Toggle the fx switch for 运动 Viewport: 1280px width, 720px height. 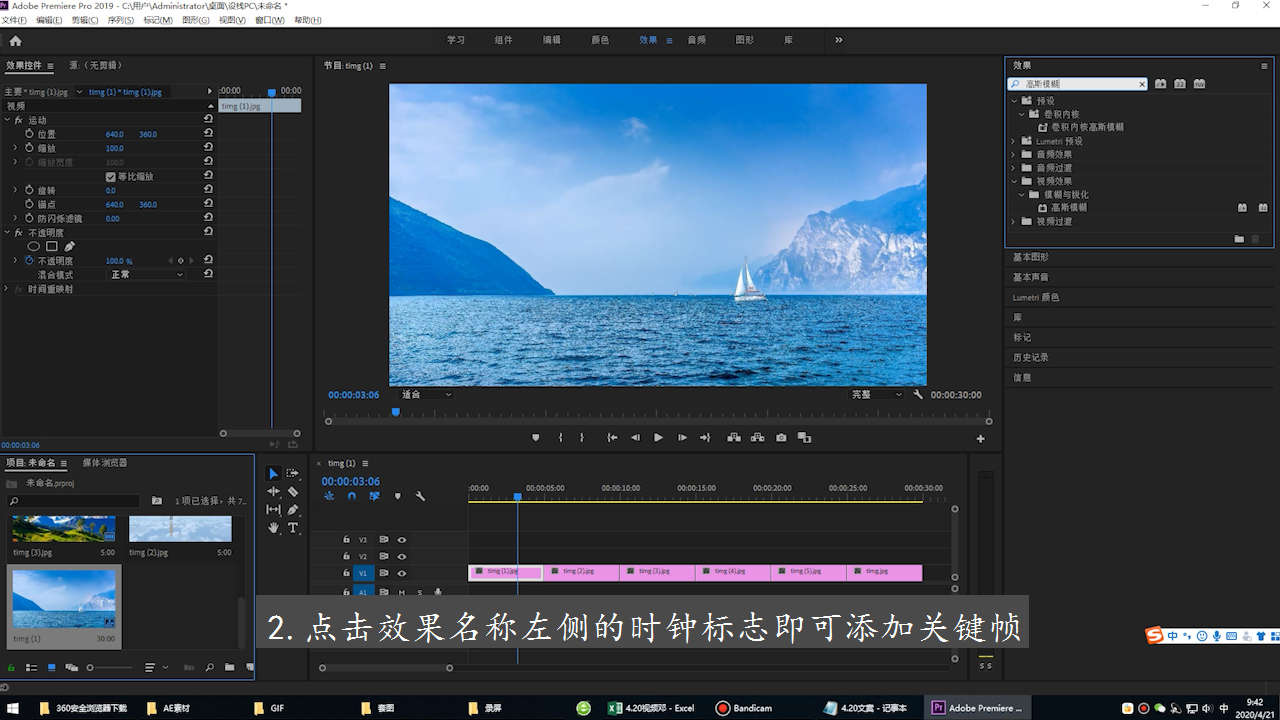18,120
